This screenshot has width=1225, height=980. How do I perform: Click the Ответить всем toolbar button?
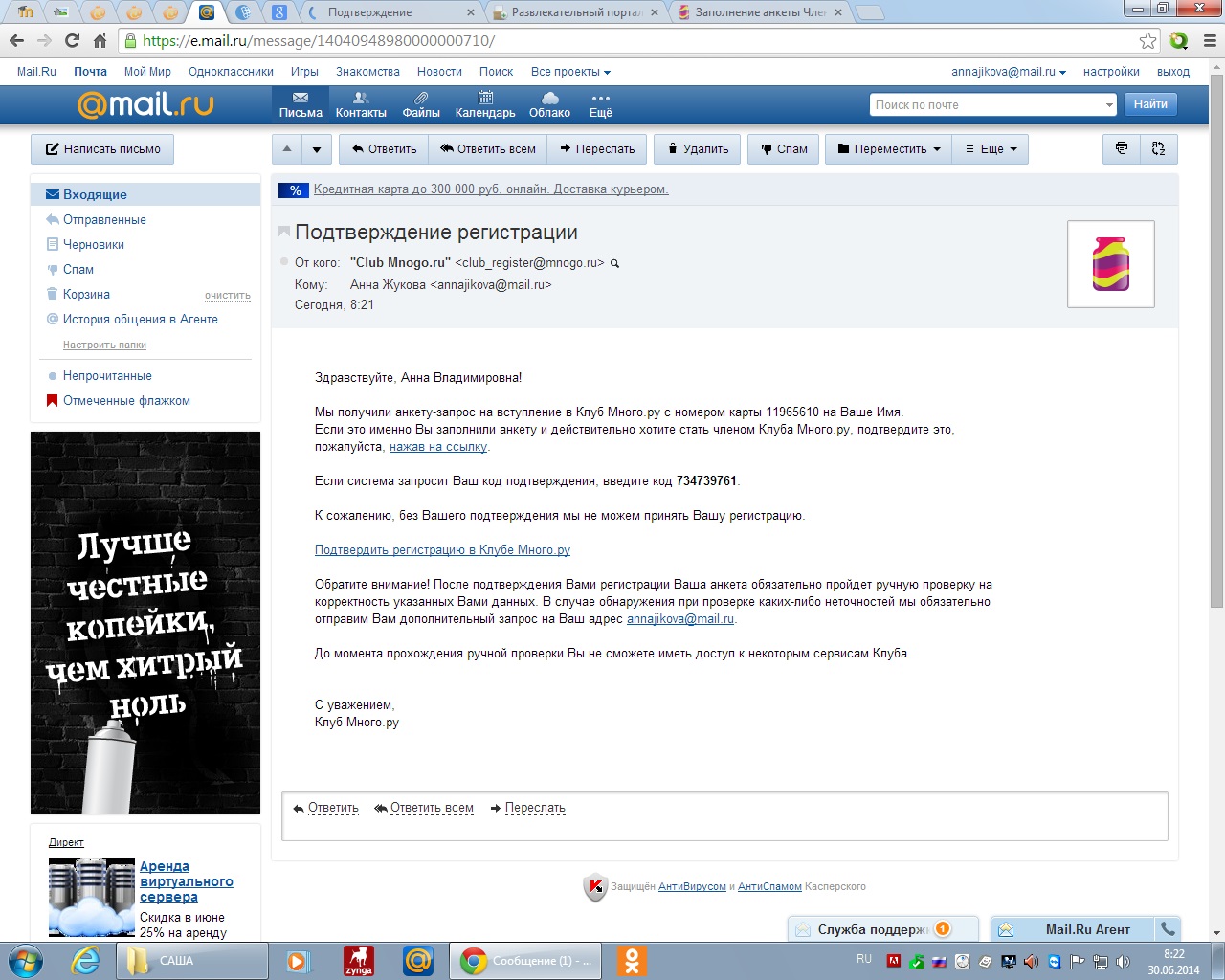point(488,149)
